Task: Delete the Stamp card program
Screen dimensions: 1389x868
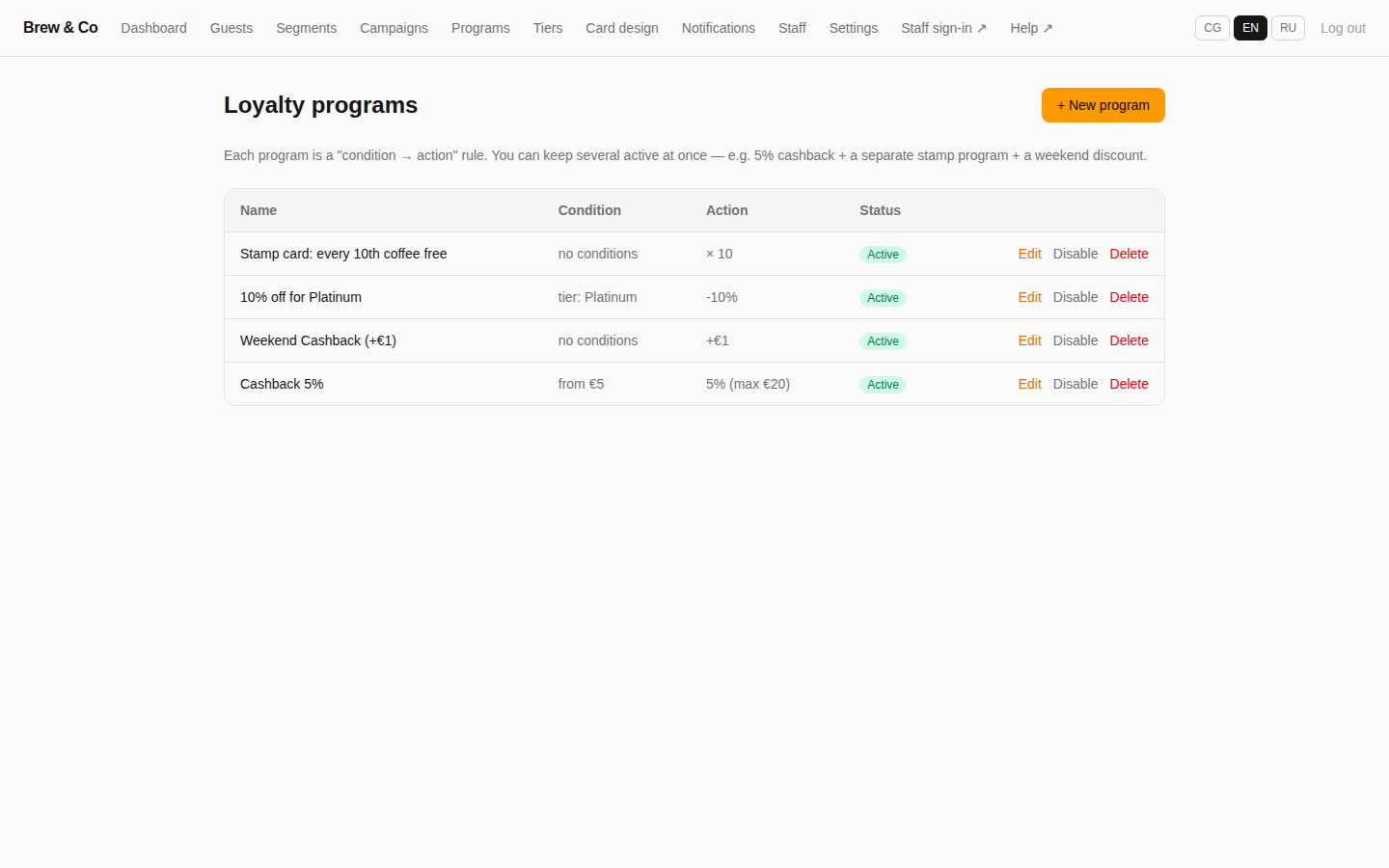Action: (x=1129, y=254)
